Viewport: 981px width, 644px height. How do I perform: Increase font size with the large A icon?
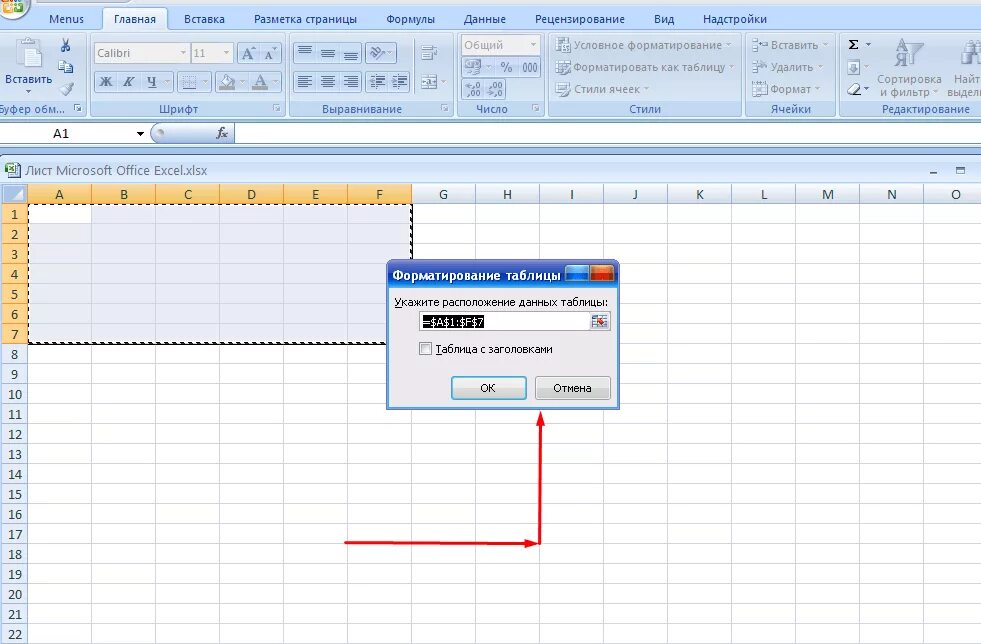coord(248,53)
